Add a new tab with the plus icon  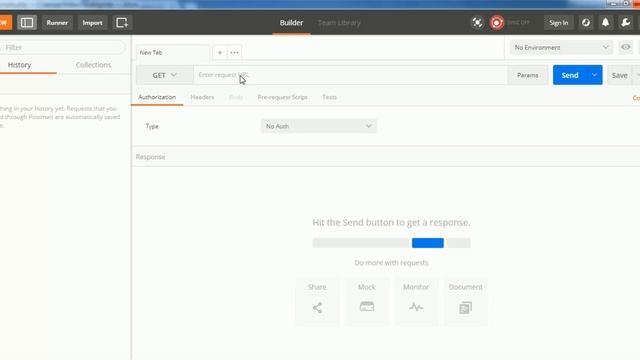point(220,52)
